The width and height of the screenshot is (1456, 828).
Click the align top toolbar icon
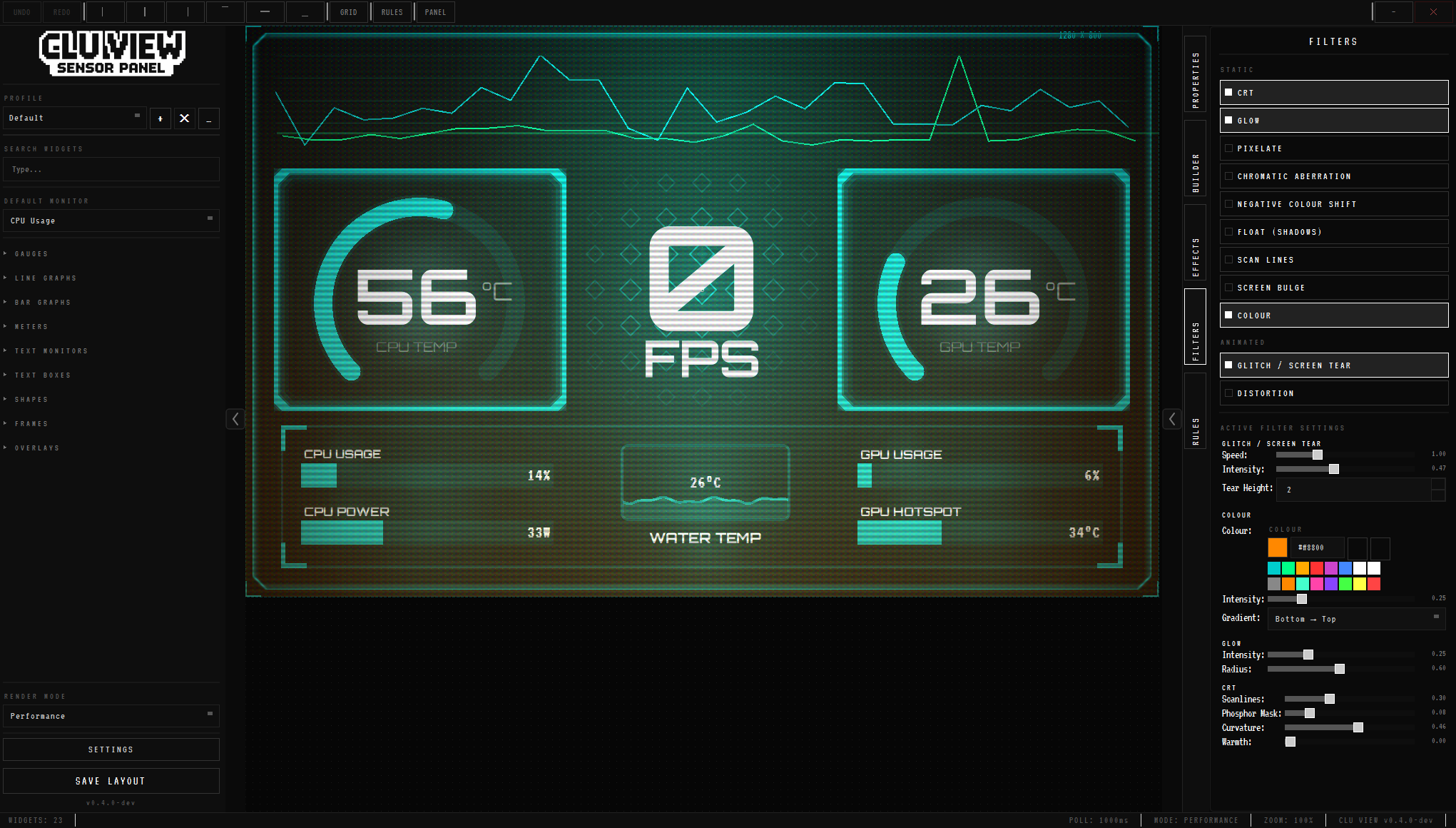pos(225,12)
